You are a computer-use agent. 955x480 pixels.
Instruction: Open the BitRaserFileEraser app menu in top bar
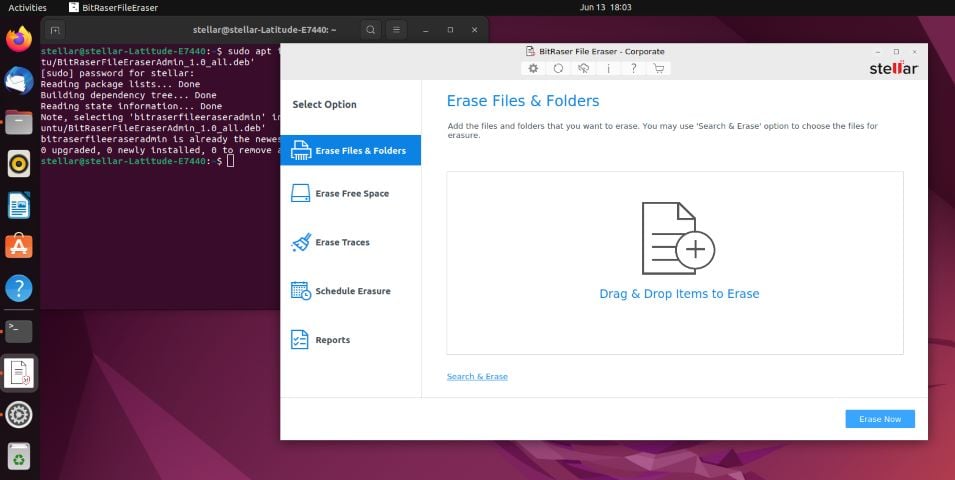[x=113, y=7]
